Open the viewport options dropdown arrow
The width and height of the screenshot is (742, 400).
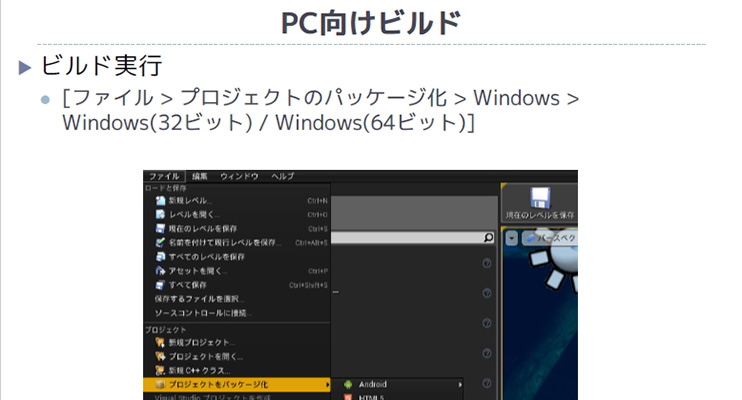pyautogui.click(x=512, y=238)
